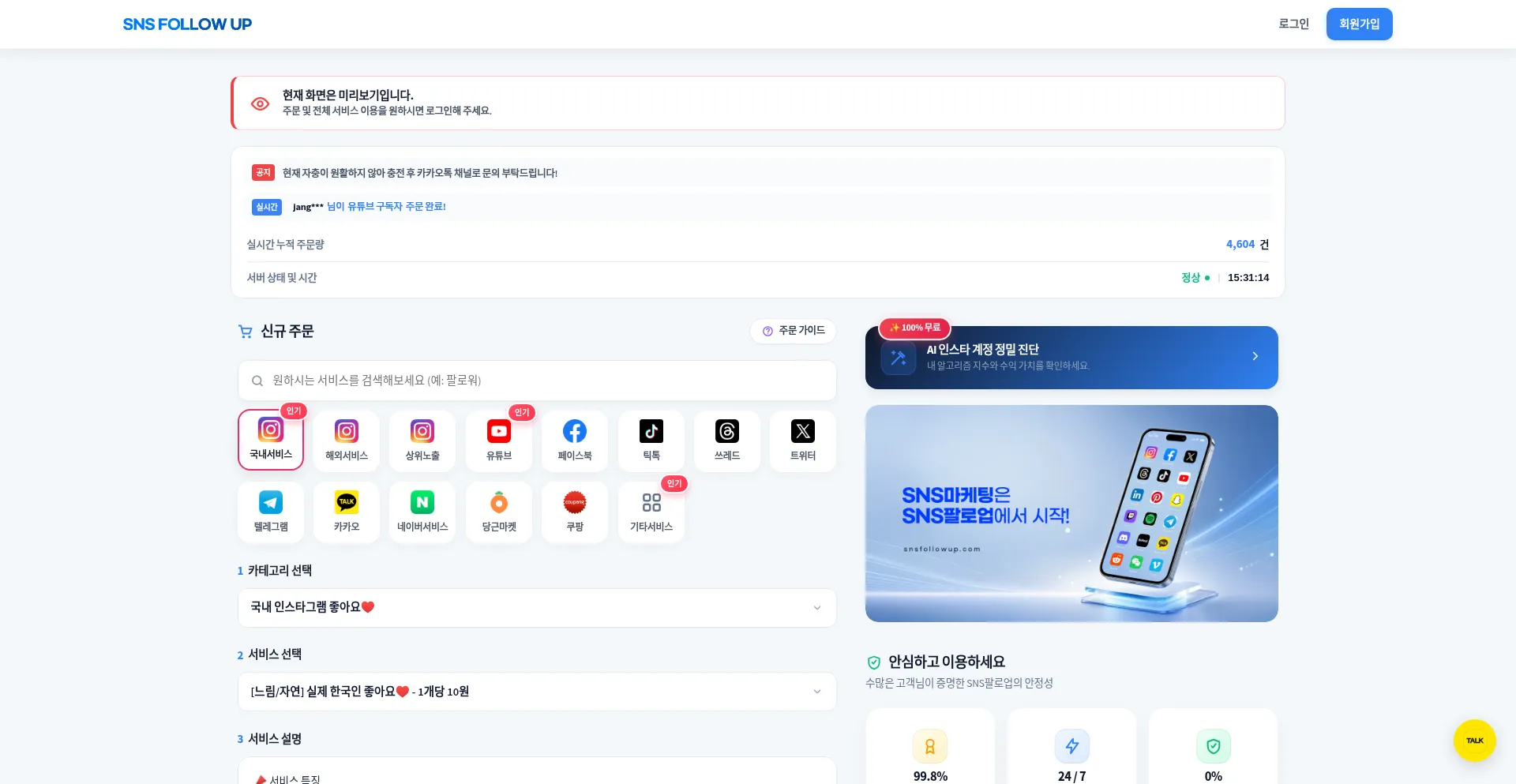
Task: Click the 100% 무료 badge
Action: pyautogui.click(x=914, y=328)
